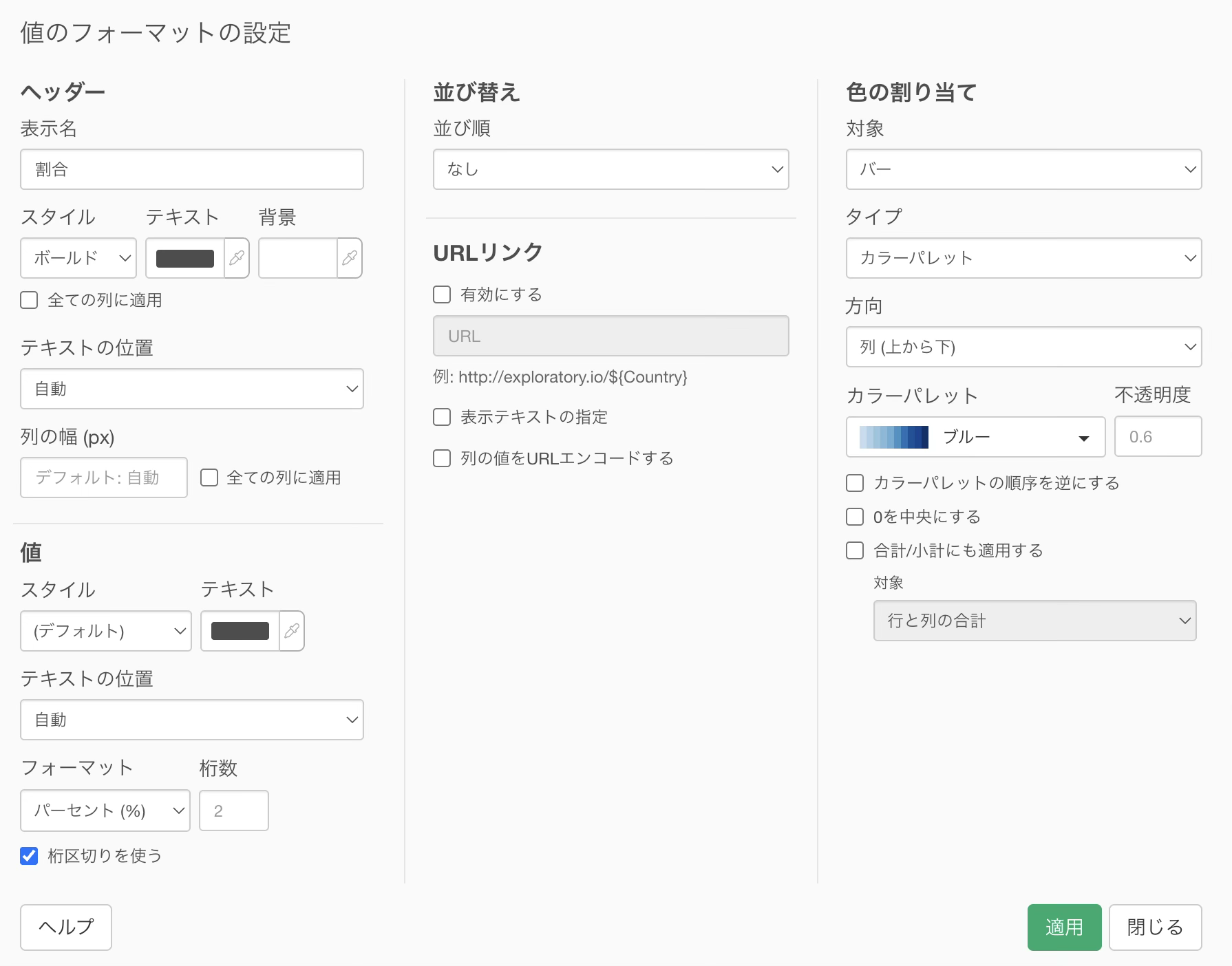Image resolution: width=1232 pixels, height=966 pixels.
Task: Click the disabled URL input field
Action: (x=611, y=336)
